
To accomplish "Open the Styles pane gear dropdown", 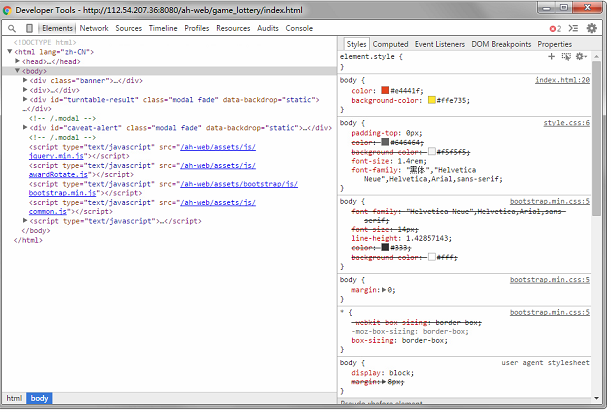I will [x=581, y=57].
